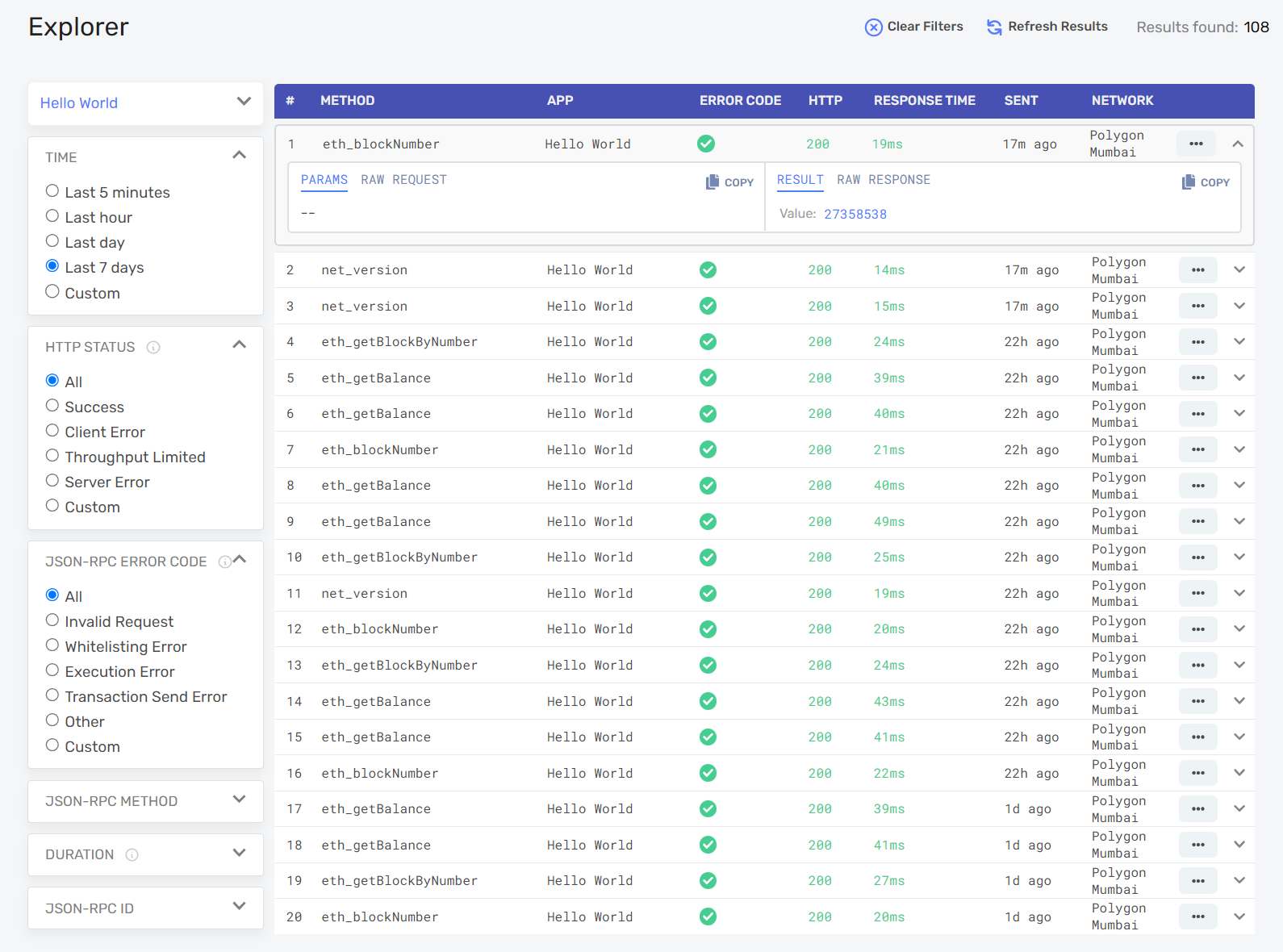This screenshot has height=952, width=1283.
Task: Click the copy icon in the result panel
Action: pos(1189,182)
